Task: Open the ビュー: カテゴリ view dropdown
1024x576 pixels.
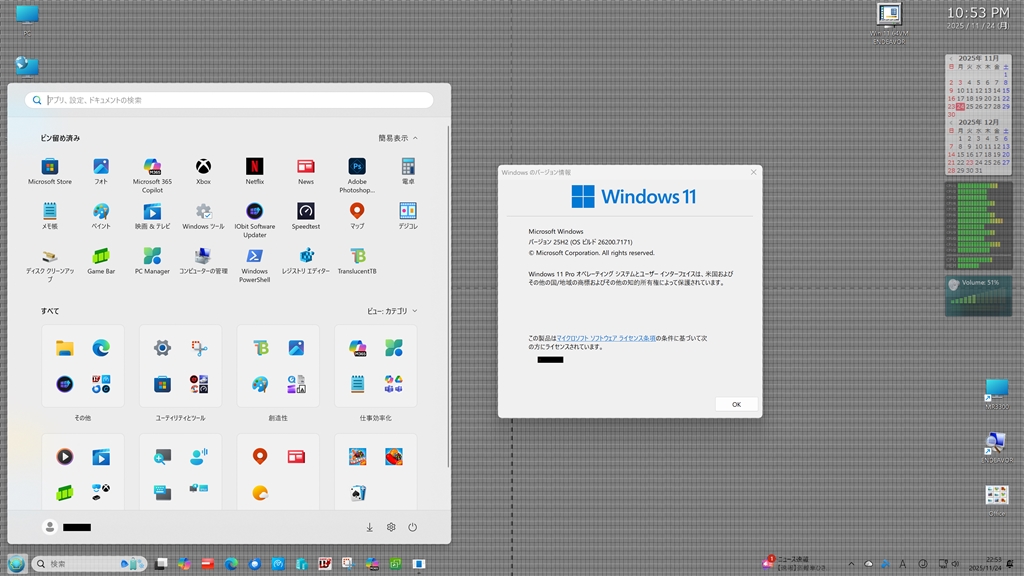Action: point(392,311)
